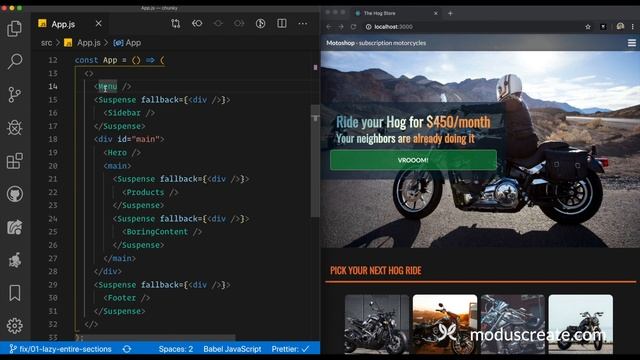Click the synchronize changes icon in status bar
The image size is (640, 360).
pos(127,349)
